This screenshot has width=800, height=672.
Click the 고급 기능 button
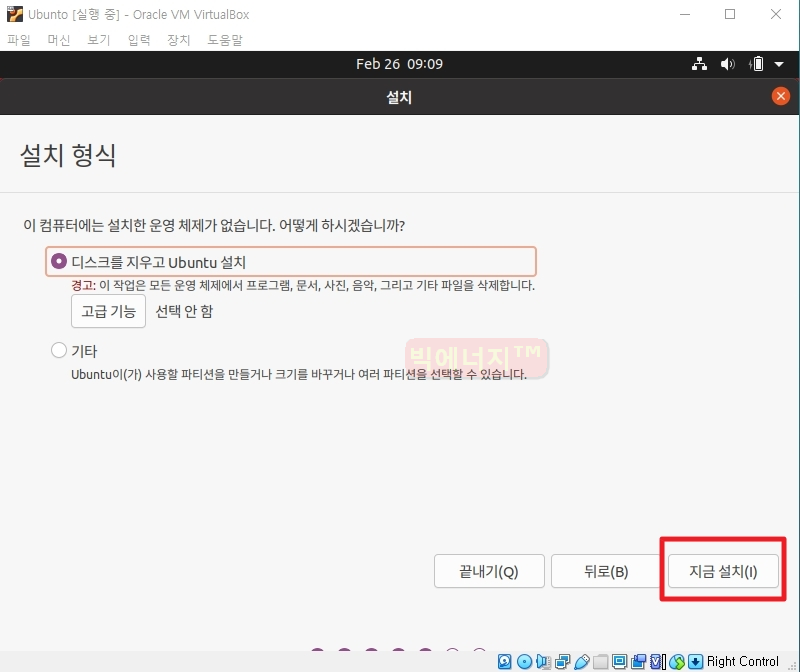click(x=109, y=311)
